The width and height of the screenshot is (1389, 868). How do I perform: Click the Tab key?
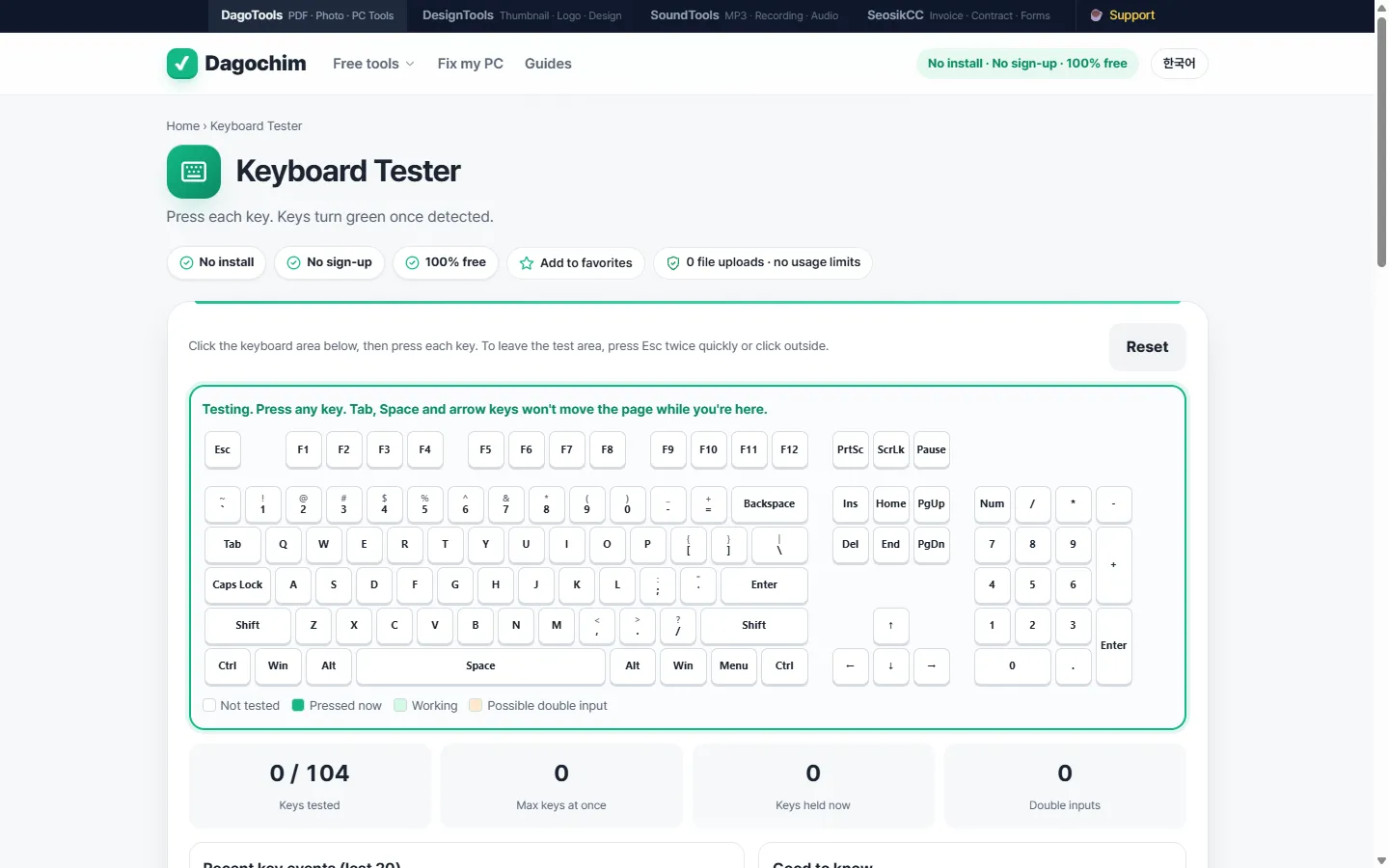tap(232, 545)
